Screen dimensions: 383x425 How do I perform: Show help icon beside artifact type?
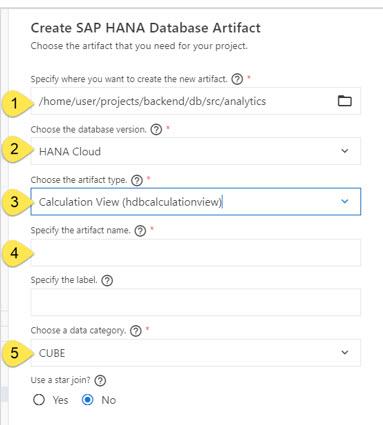pyautogui.click(x=137, y=180)
